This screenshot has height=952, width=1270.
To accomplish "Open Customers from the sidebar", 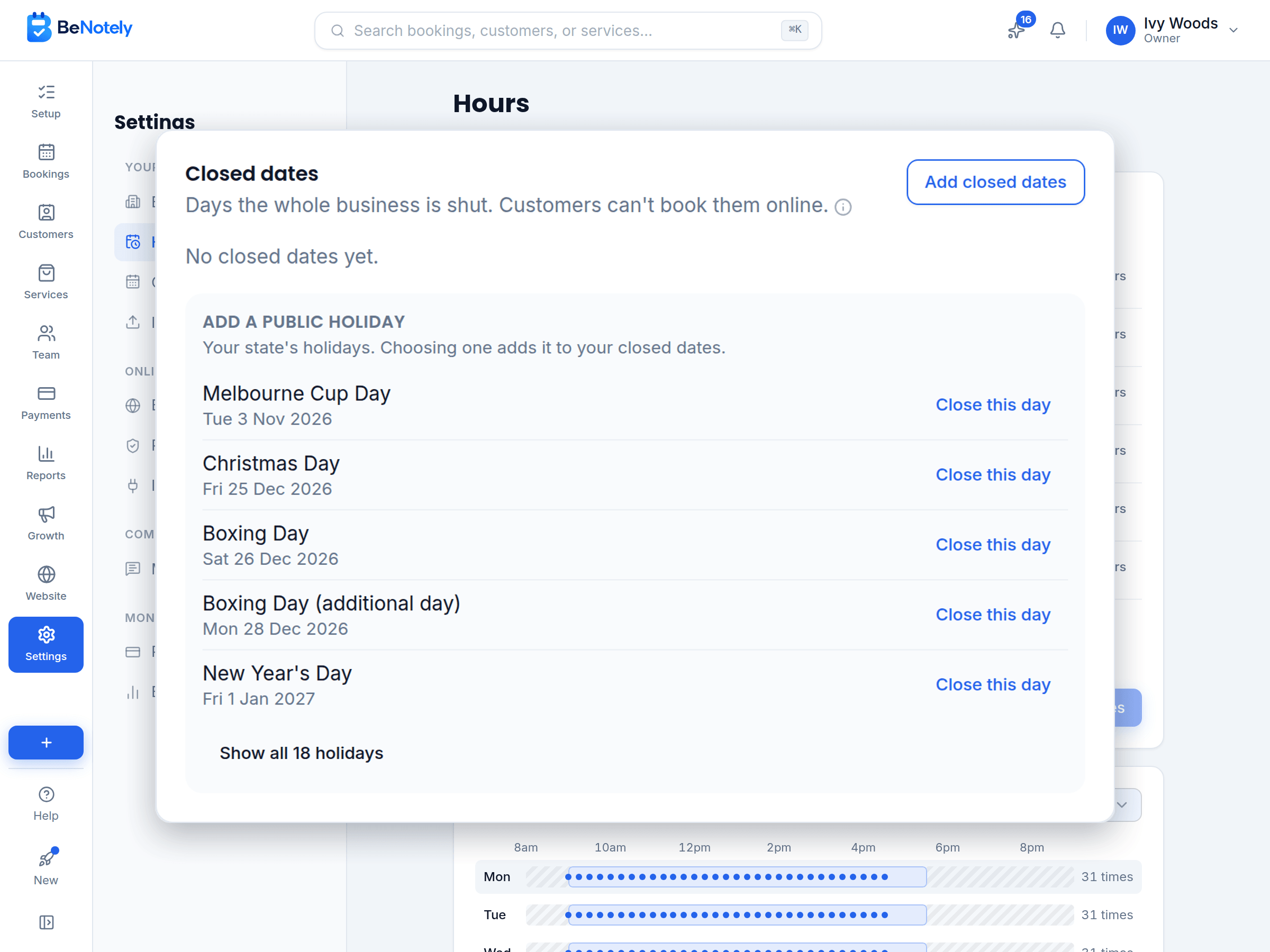I will (46, 222).
